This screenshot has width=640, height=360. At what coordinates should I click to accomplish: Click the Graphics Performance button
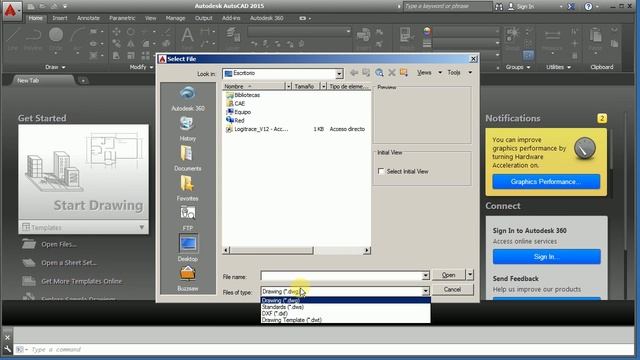[546, 182]
